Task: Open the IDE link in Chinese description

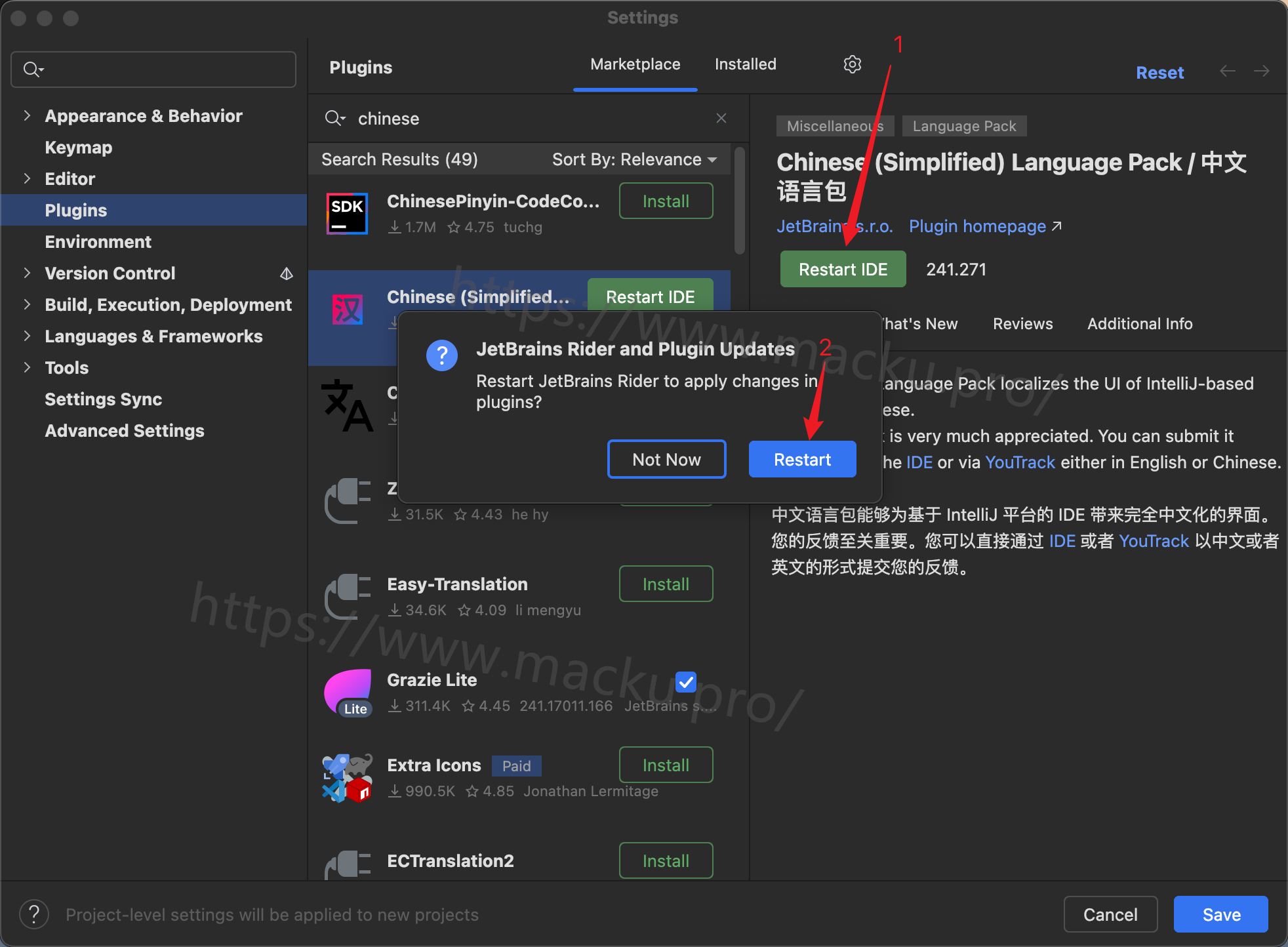Action: point(1062,541)
